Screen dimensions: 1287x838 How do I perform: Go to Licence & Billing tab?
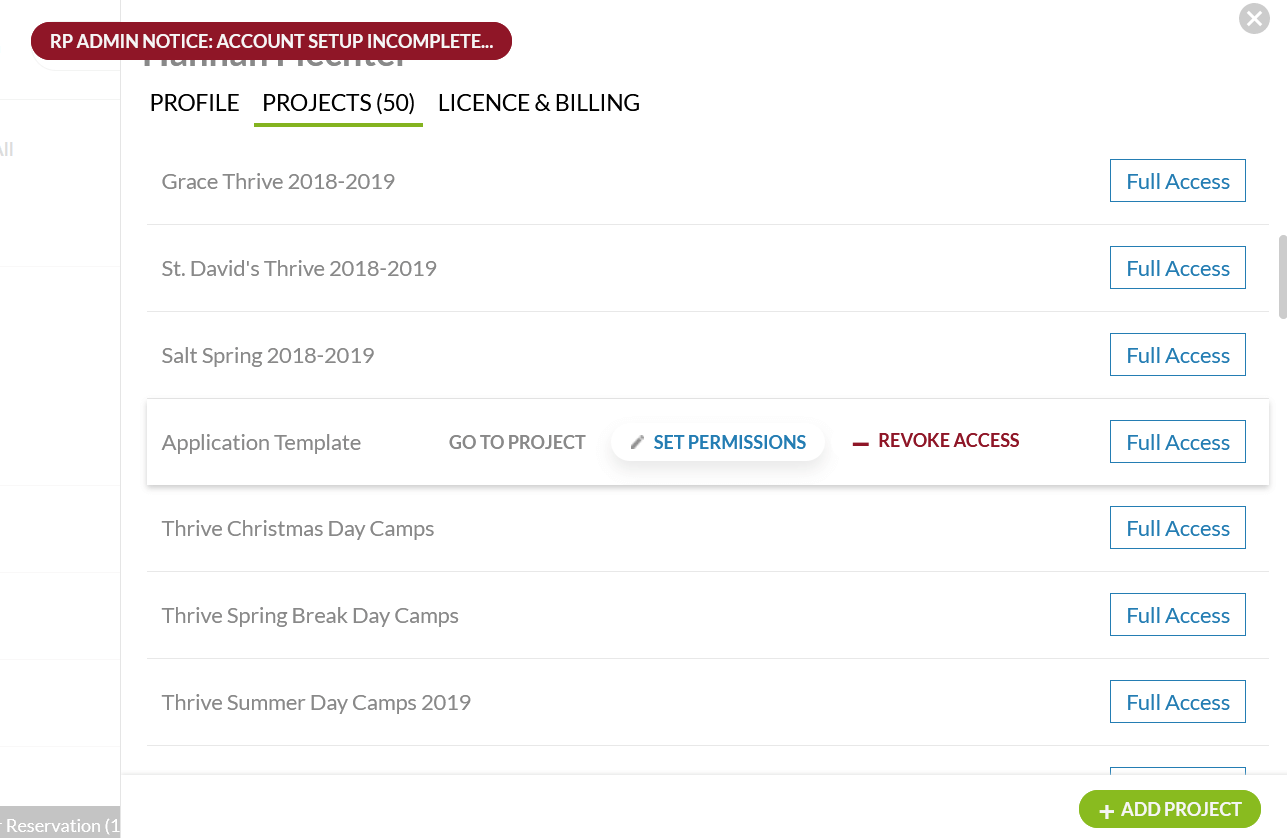pyautogui.click(x=538, y=103)
